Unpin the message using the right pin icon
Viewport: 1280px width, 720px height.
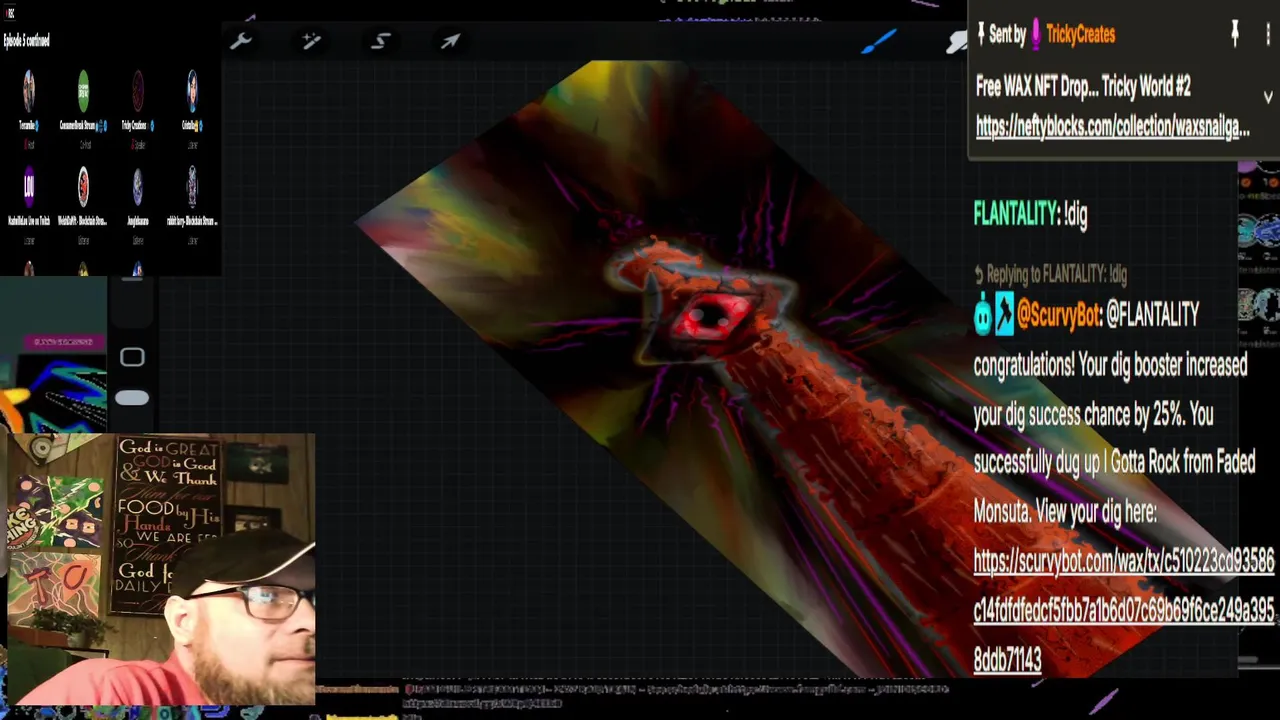[1235, 34]
